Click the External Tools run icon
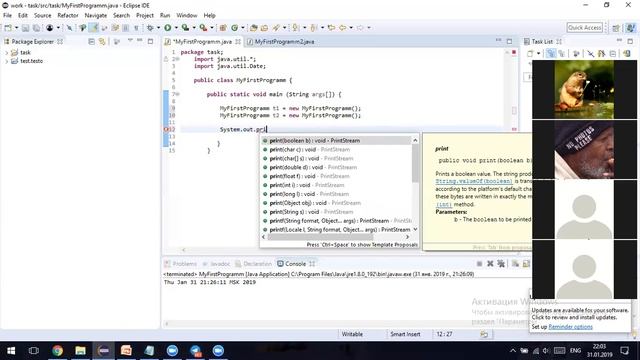This screenshot has height=360, width=640. 203,28
